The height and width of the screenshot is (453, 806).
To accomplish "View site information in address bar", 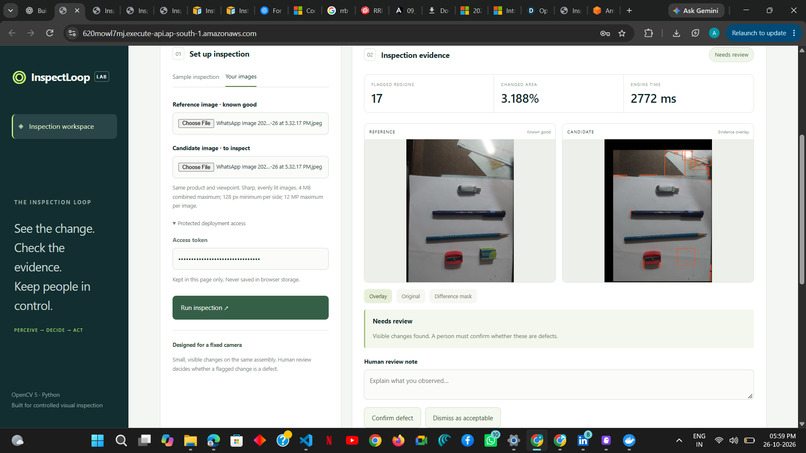I will pyautogui.click(x=72, y=33).
